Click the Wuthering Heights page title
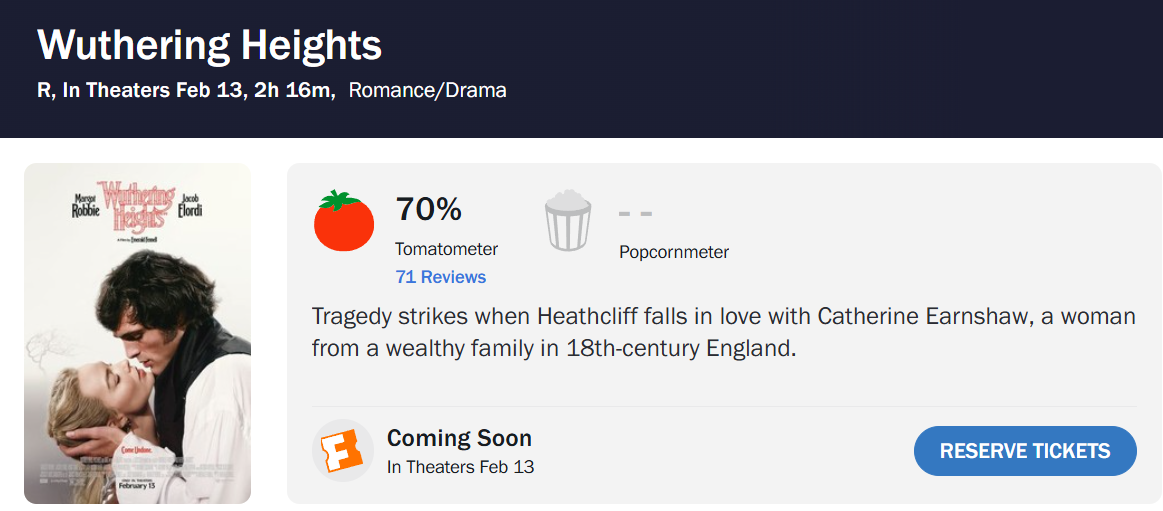1163x511 pixels. click(x=209, y=45)
